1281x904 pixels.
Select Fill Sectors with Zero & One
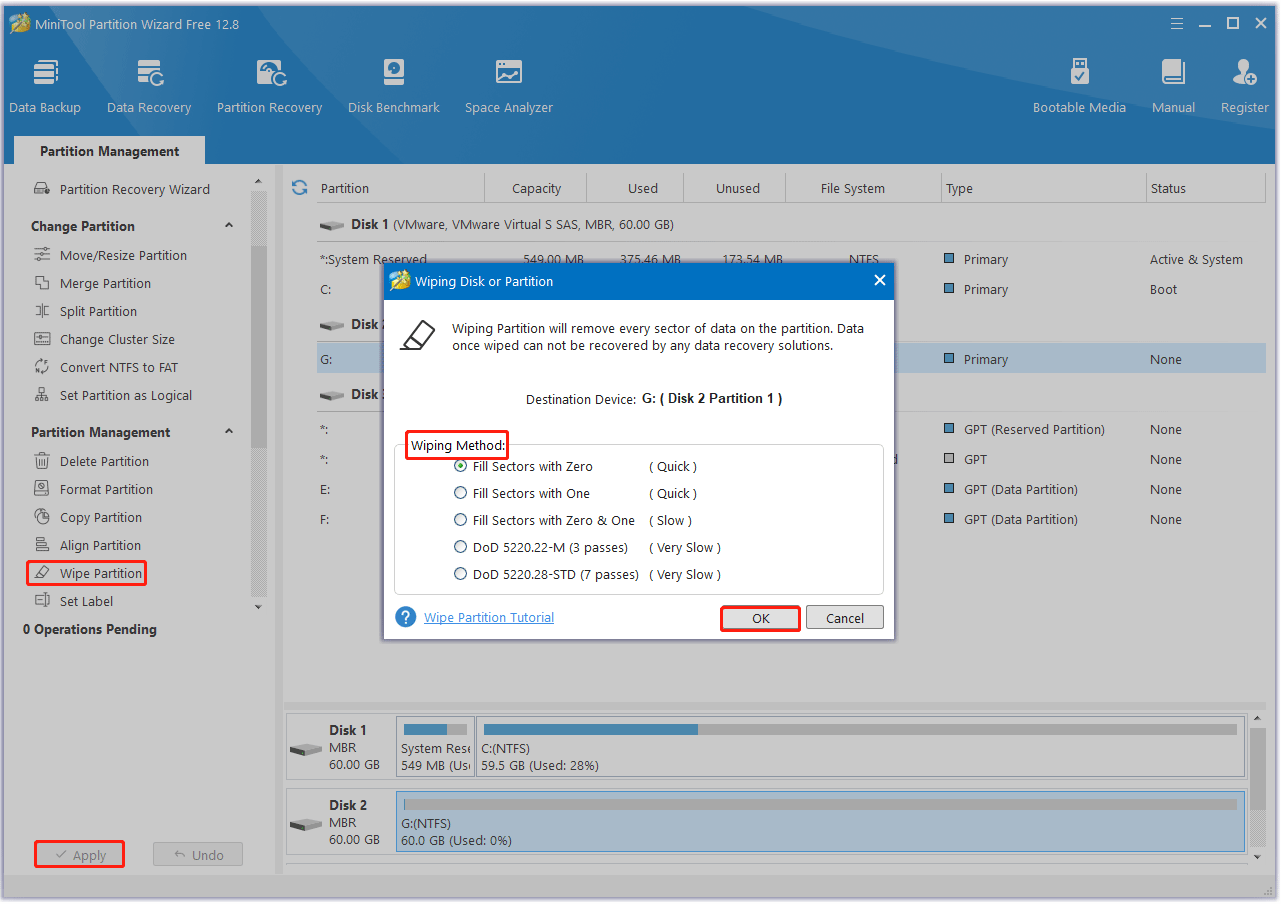[x=460, y=520]
